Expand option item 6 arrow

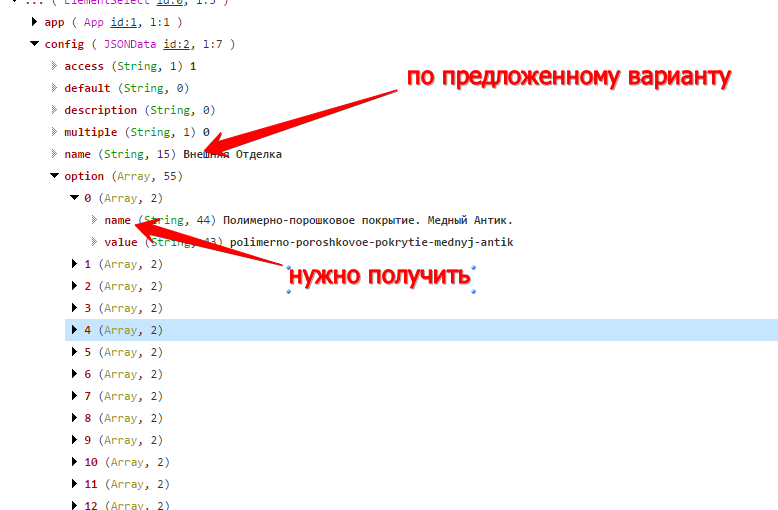[x=74, y=374]
